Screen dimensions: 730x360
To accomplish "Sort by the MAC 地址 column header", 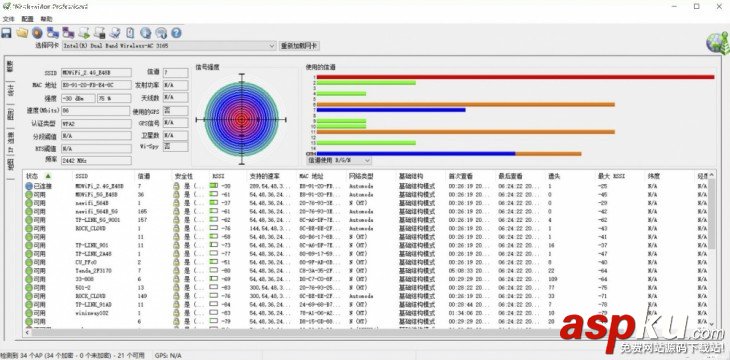I will pyautogui.click(x=321, y=176).
